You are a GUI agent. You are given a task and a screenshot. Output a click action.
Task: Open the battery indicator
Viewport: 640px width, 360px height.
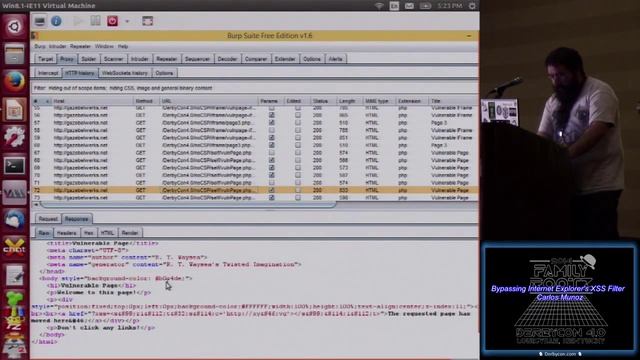coord(425,6)
